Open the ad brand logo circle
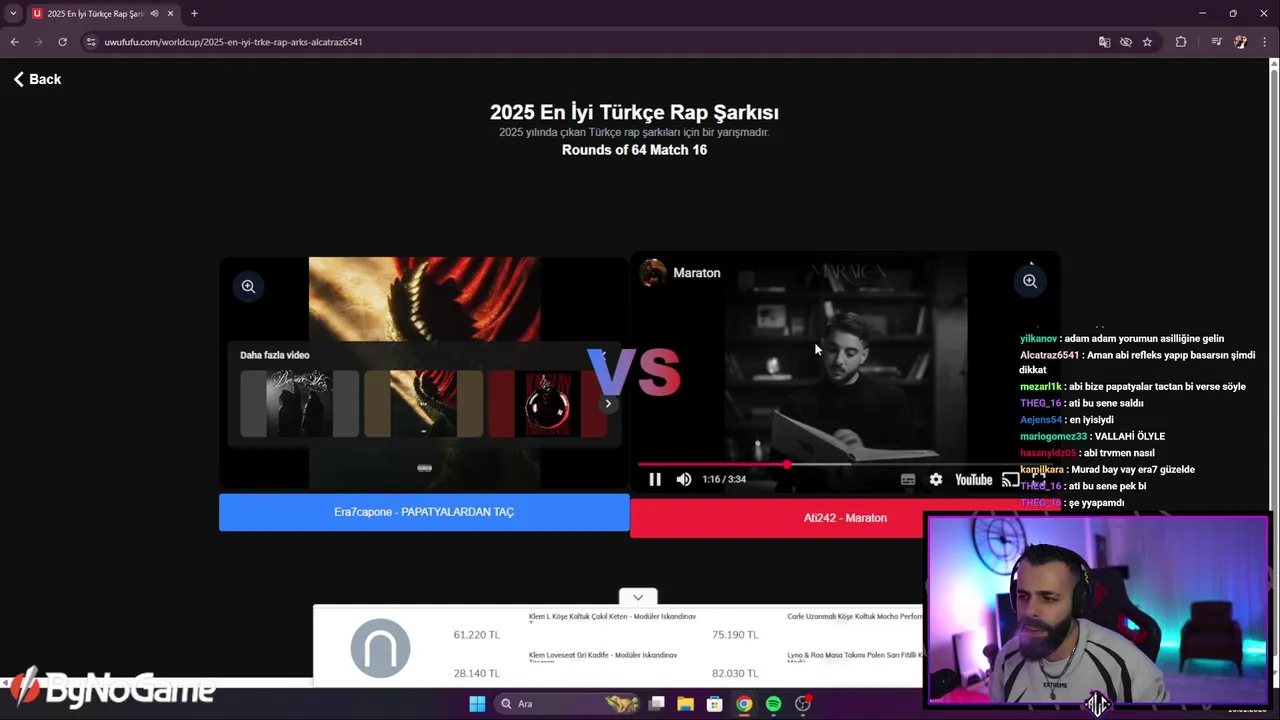Viewport: 1280px width, 720px height. pyautogui.click(x=381, y=648)
